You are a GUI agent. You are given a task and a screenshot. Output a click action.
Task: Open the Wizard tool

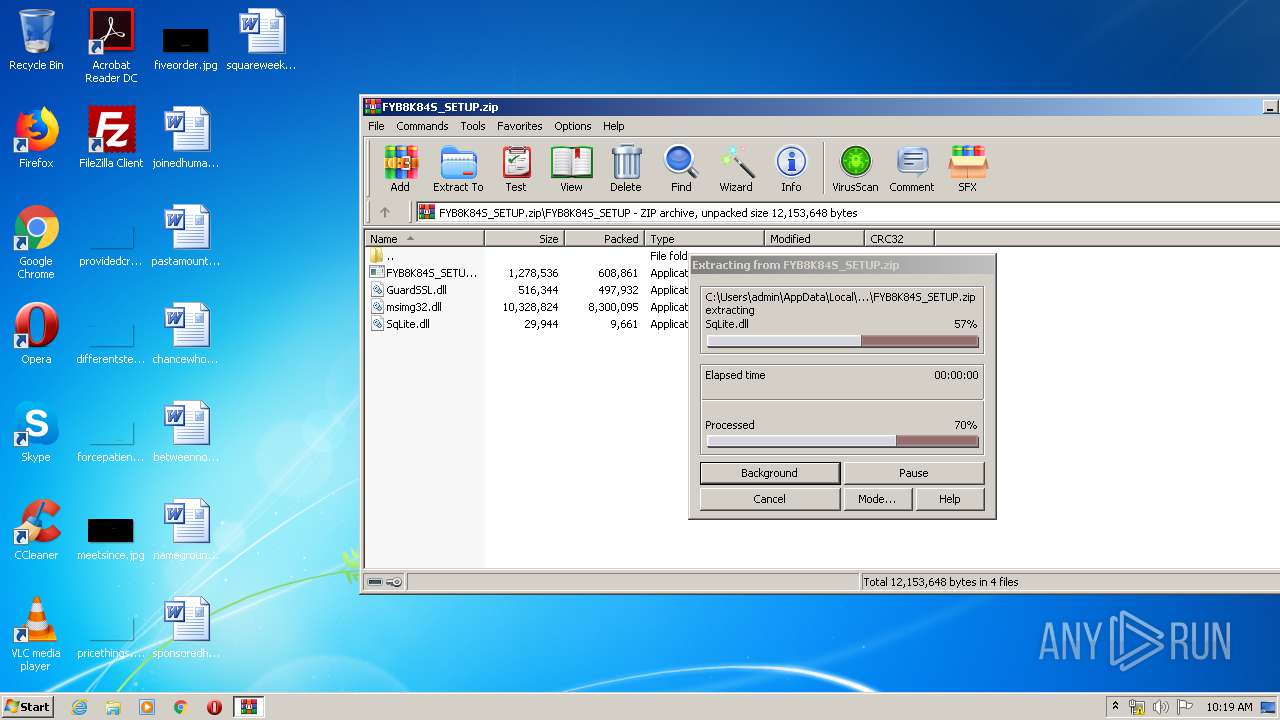(736, 168)
